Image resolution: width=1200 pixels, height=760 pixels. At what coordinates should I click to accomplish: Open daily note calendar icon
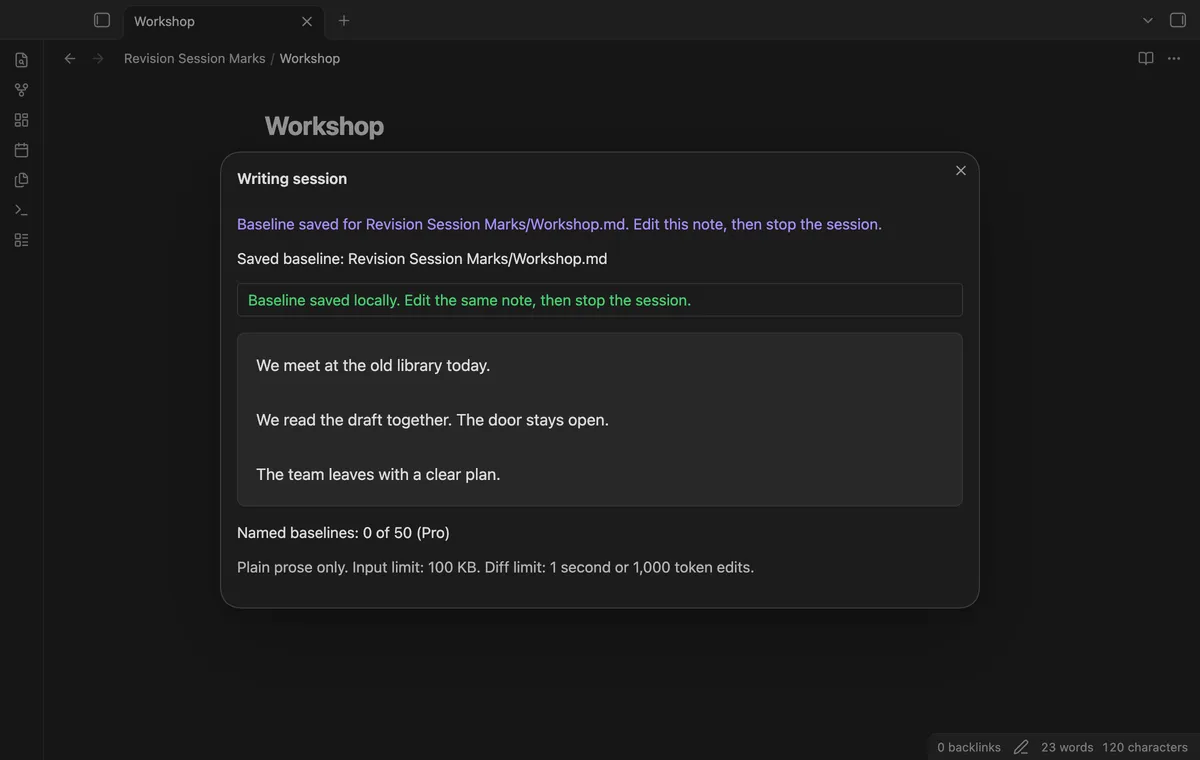[x=21, y=150]
